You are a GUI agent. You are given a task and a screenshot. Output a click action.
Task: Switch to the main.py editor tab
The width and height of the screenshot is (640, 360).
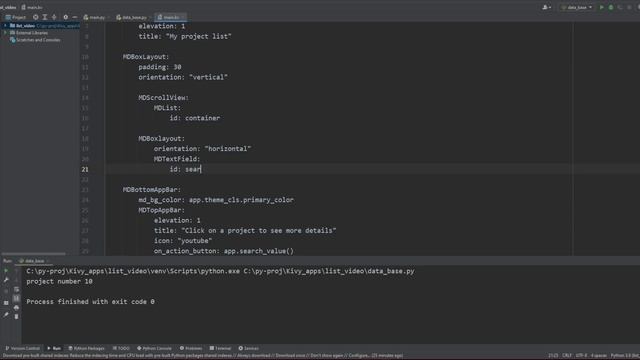point(96,17)
